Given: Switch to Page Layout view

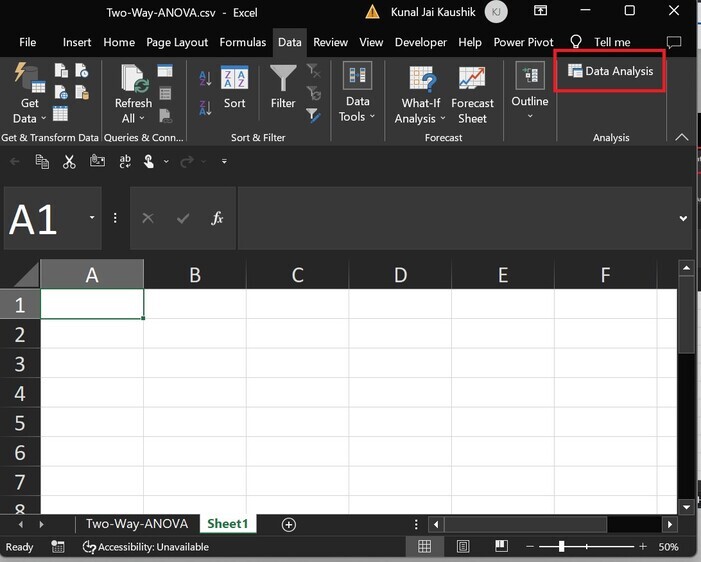Looking at the screenshot, I should (x=463, y=547).
